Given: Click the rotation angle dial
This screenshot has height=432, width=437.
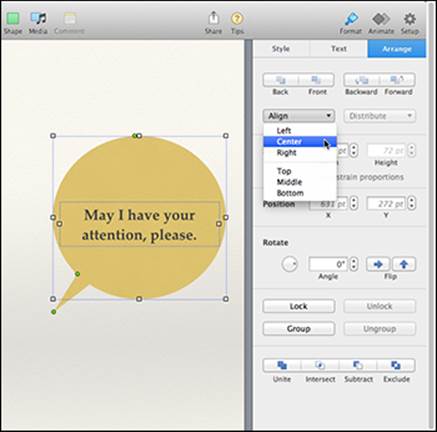Looking at the screenshot, I should 289,264.
